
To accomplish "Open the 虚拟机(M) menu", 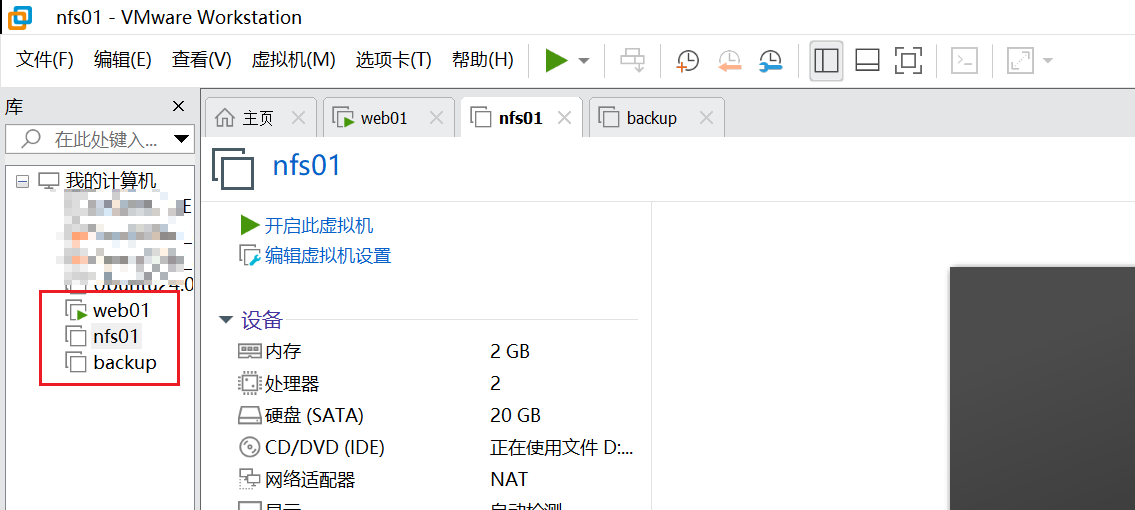I will [x=293, y=60].
